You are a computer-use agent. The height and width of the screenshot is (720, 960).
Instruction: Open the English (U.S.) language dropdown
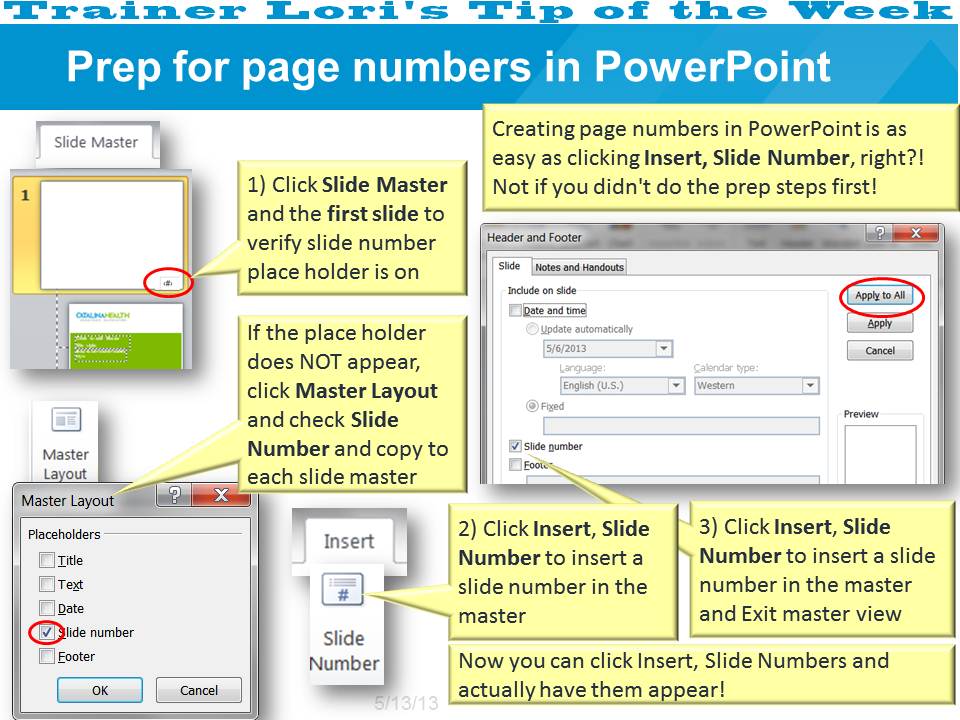pyautogui.click(x=675, y=385)
